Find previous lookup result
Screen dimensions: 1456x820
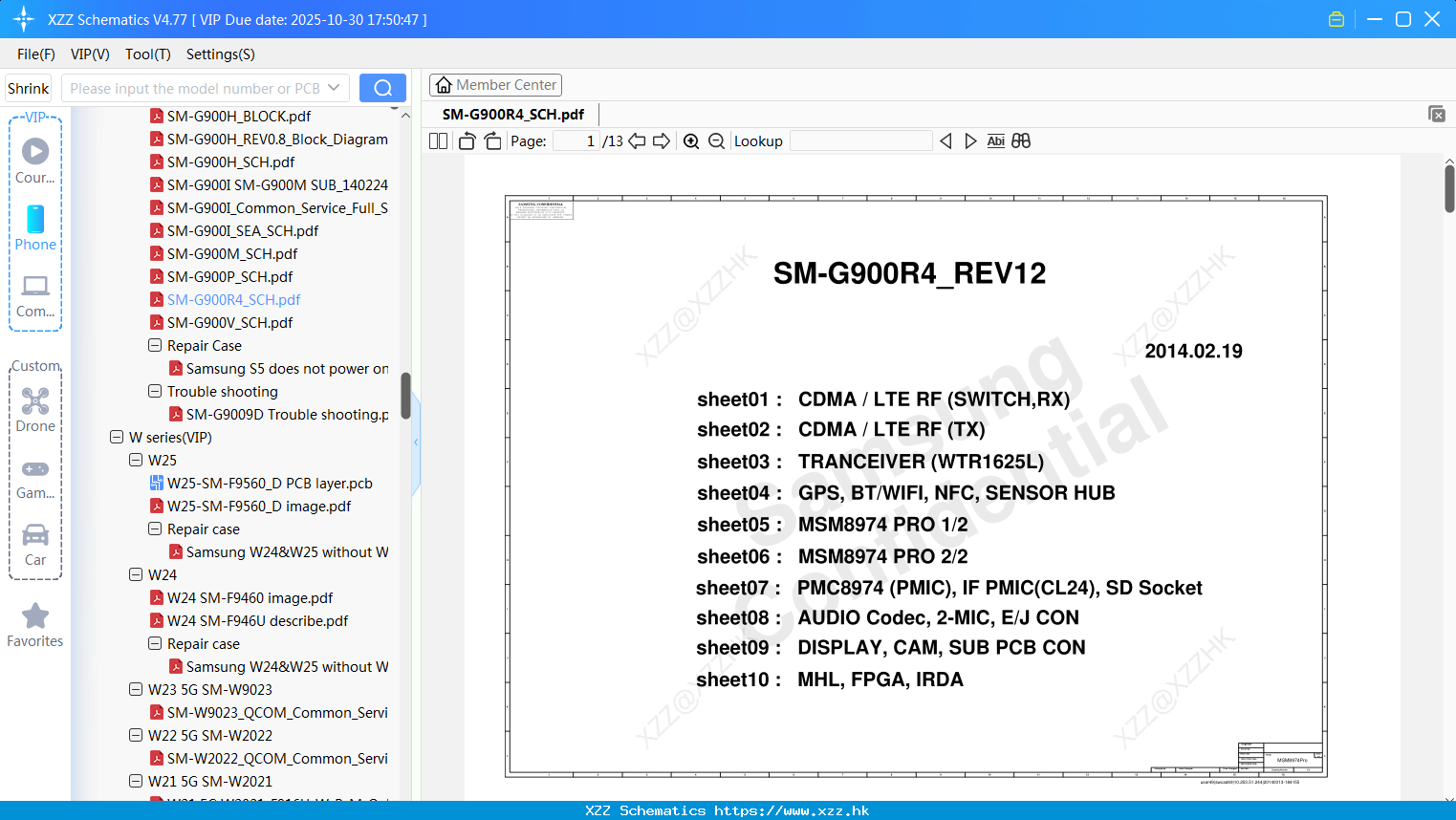point(945,140)
